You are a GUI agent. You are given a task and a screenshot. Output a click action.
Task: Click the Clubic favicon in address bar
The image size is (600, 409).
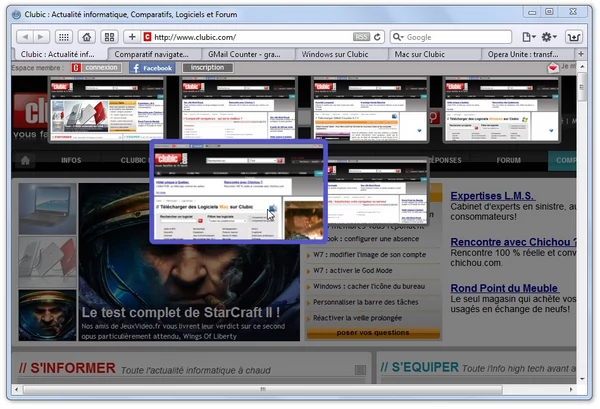tap(147, 37)
